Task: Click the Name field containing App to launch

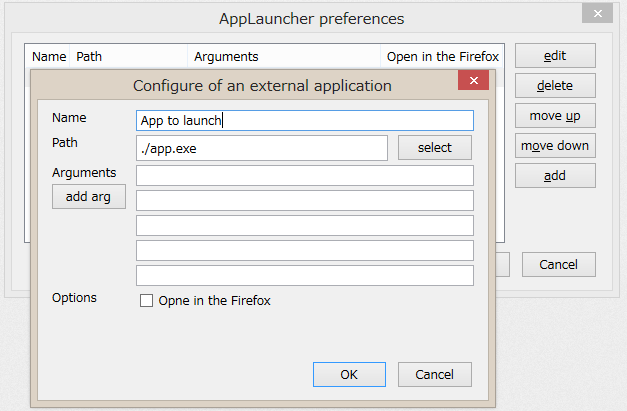Action: click(x=305, y=120)
